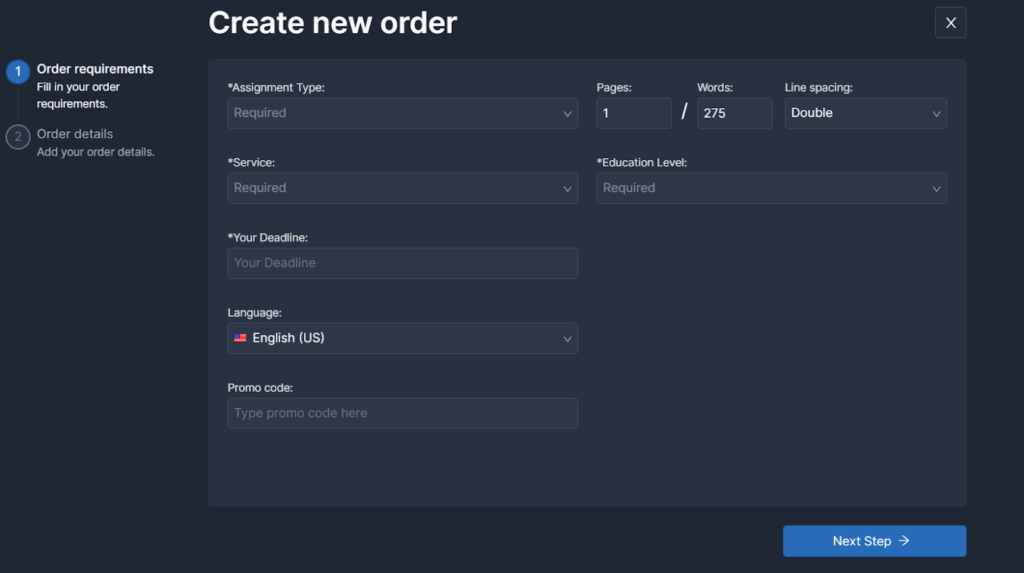Screen dimensions: 1024x573
Task: Click the Education Level chevron arrow
Action: coord(936,189)
